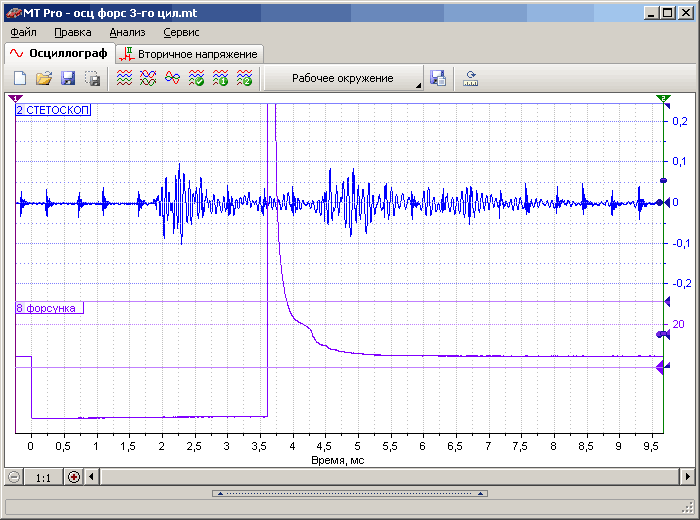Save using the blue floppy disk icon
Image resolution: width=700 pixels, height=520 pixels.
click(68, 78)
